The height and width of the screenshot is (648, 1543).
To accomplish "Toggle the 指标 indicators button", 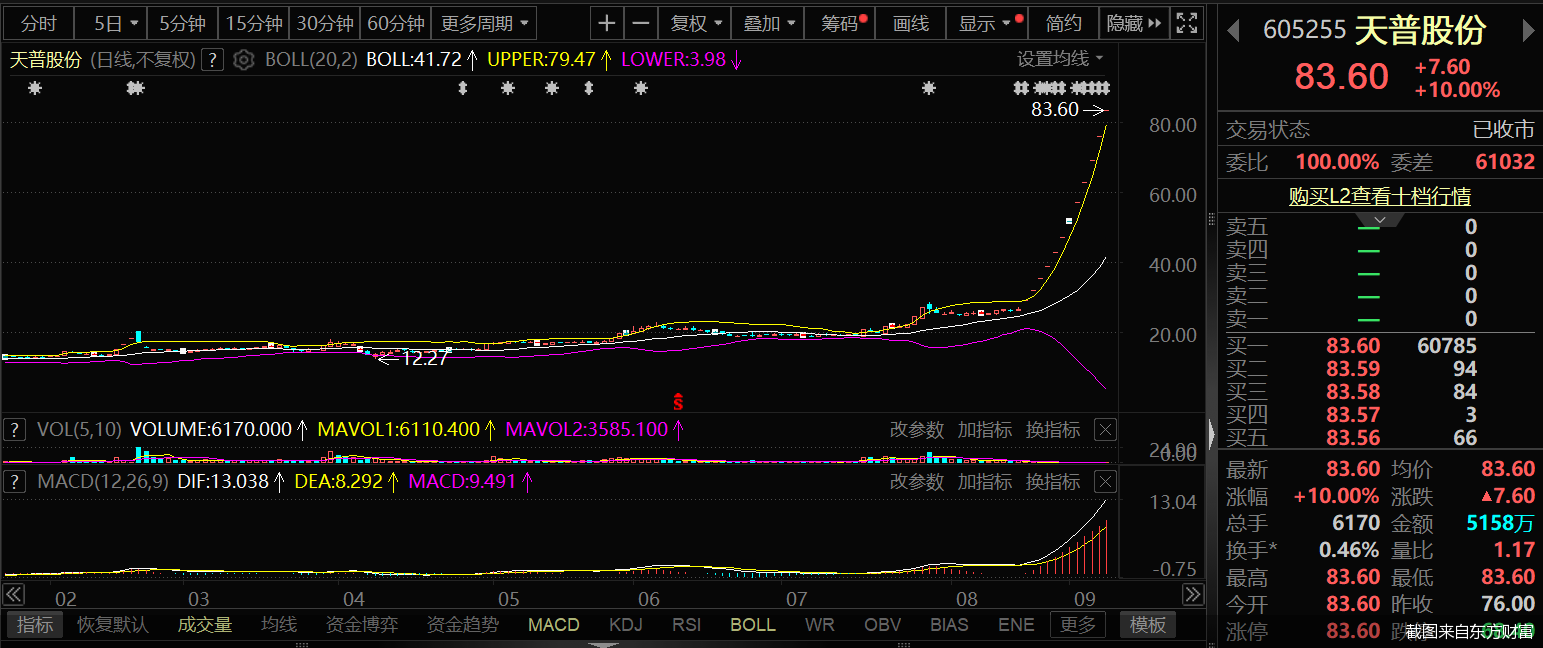I will click(36, 625).
